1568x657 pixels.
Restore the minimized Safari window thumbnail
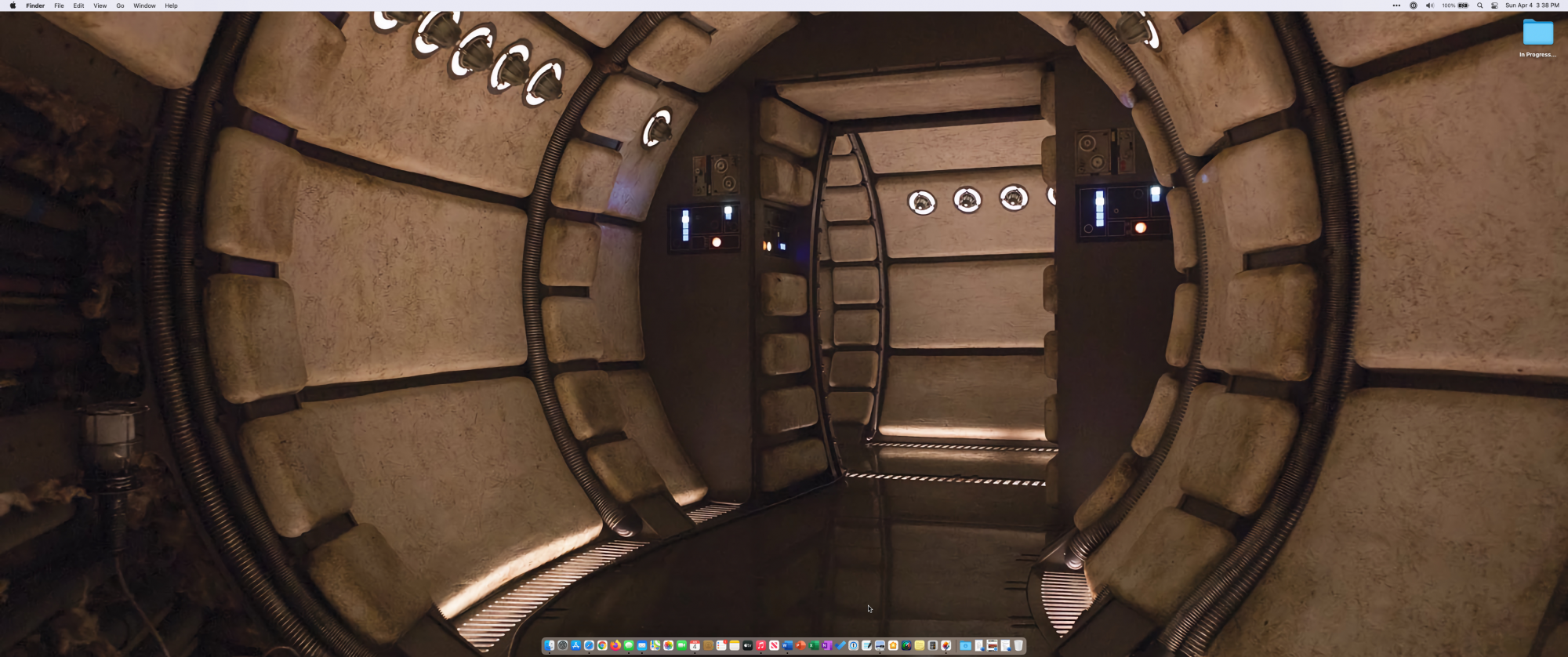click(x=992, y=645)
